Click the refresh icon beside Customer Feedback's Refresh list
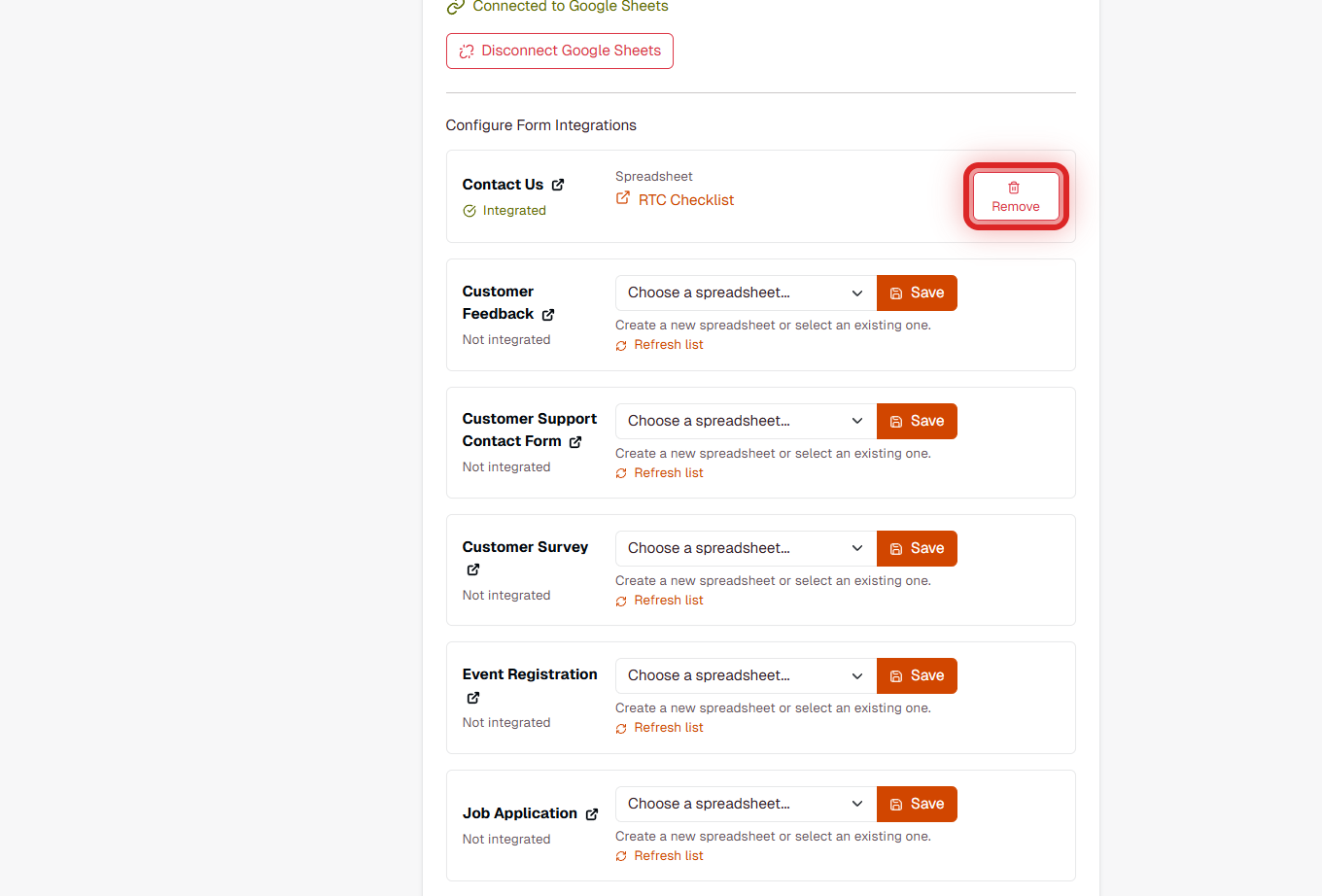This screenshot has height=896, width=1322. click(621, 345)
